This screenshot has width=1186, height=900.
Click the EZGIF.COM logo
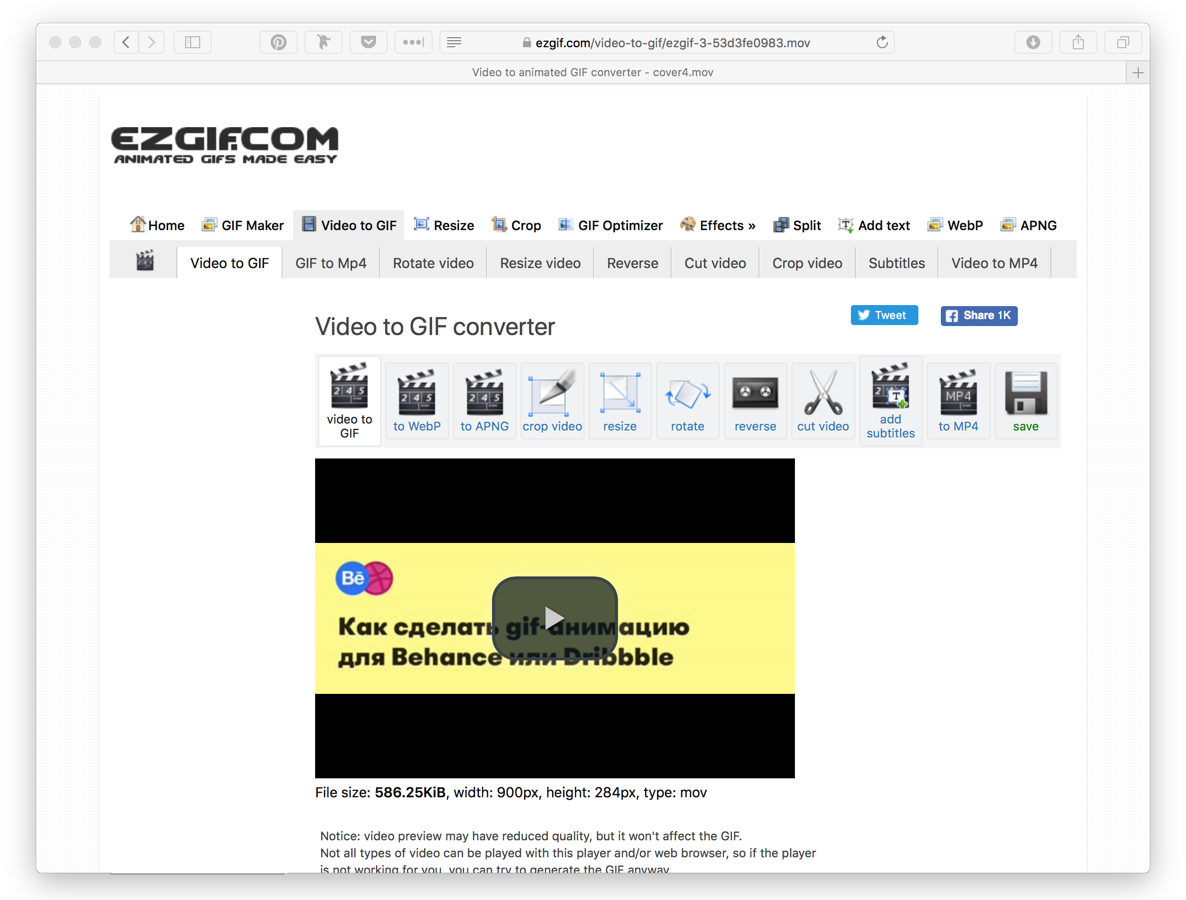225,144
